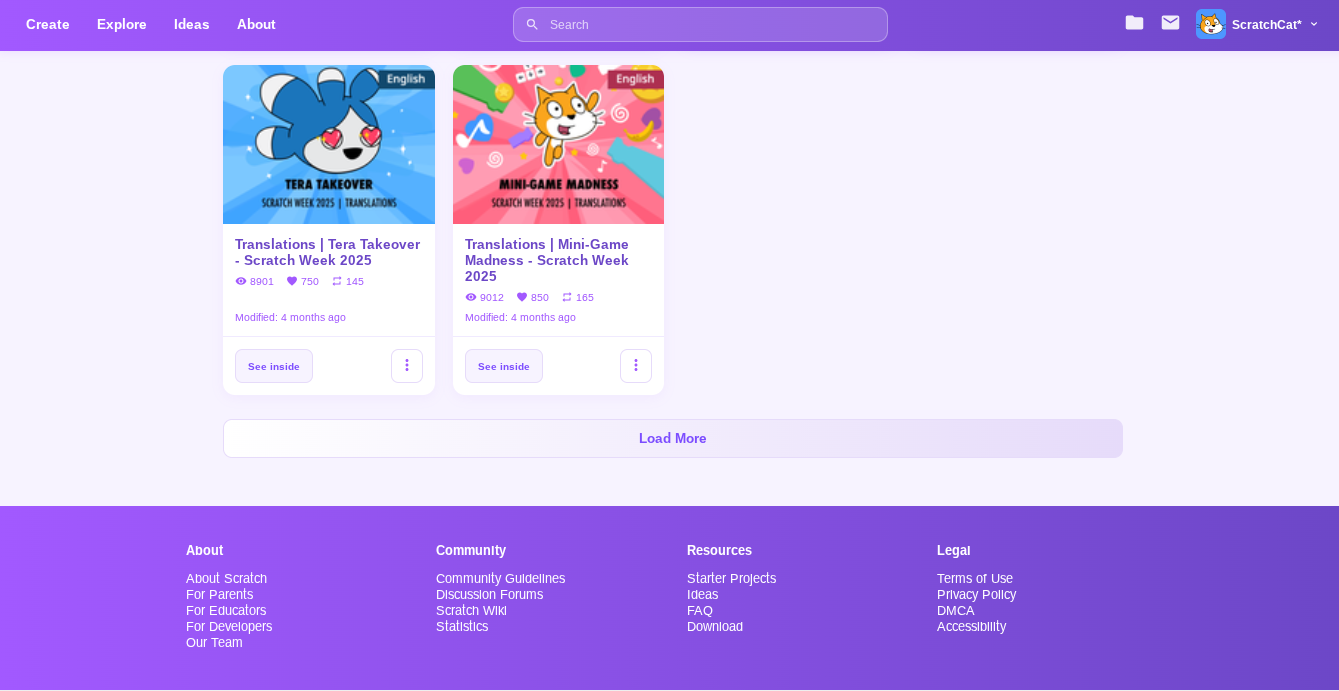Click See inside for Tera Takeover
This screenshot has height=691, width=1339.
[274, 366]
